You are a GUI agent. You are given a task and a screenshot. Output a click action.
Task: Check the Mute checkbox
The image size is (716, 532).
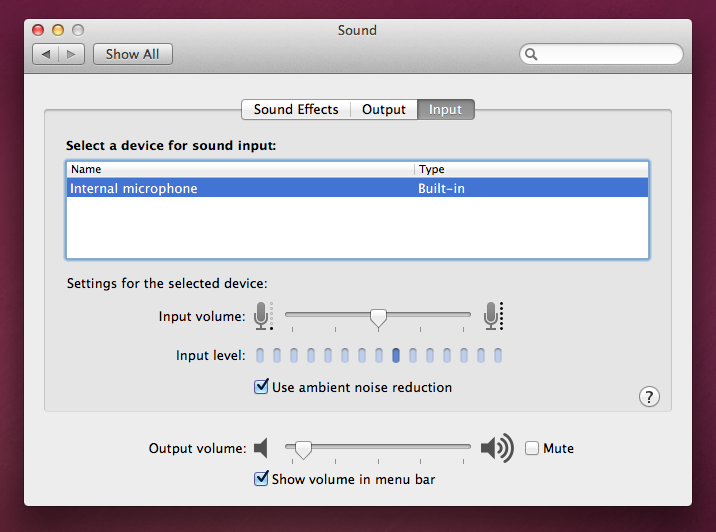click(532, 448)
